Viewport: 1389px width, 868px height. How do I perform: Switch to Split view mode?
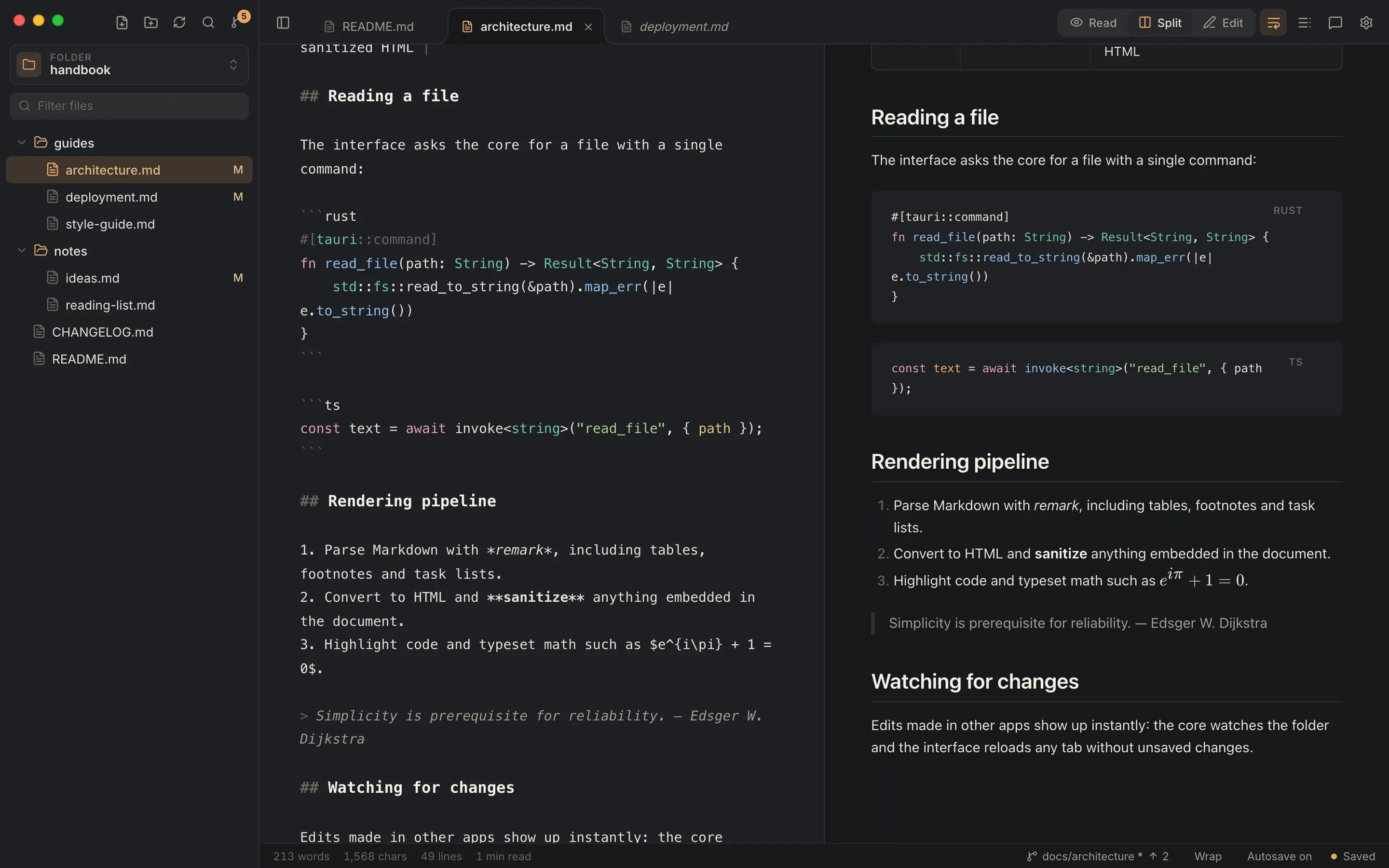click(x=1160, y=23)
